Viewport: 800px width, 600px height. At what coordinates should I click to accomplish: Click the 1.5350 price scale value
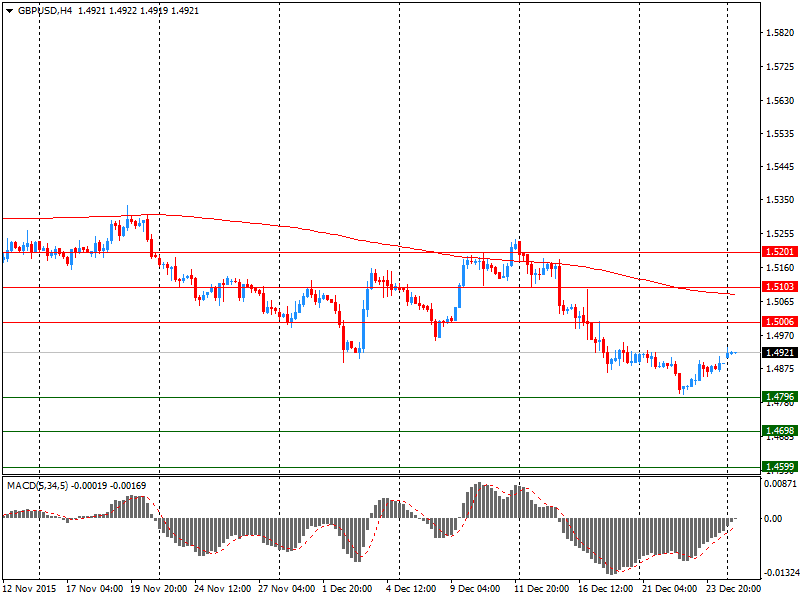point(781,199)
